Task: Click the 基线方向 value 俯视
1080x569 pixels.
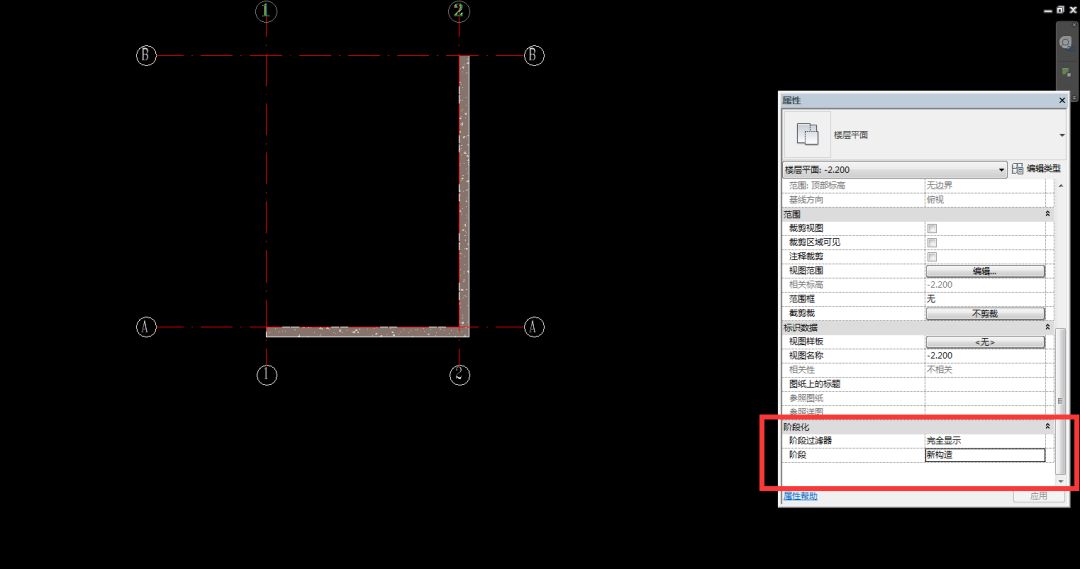Action: point(935,200)
